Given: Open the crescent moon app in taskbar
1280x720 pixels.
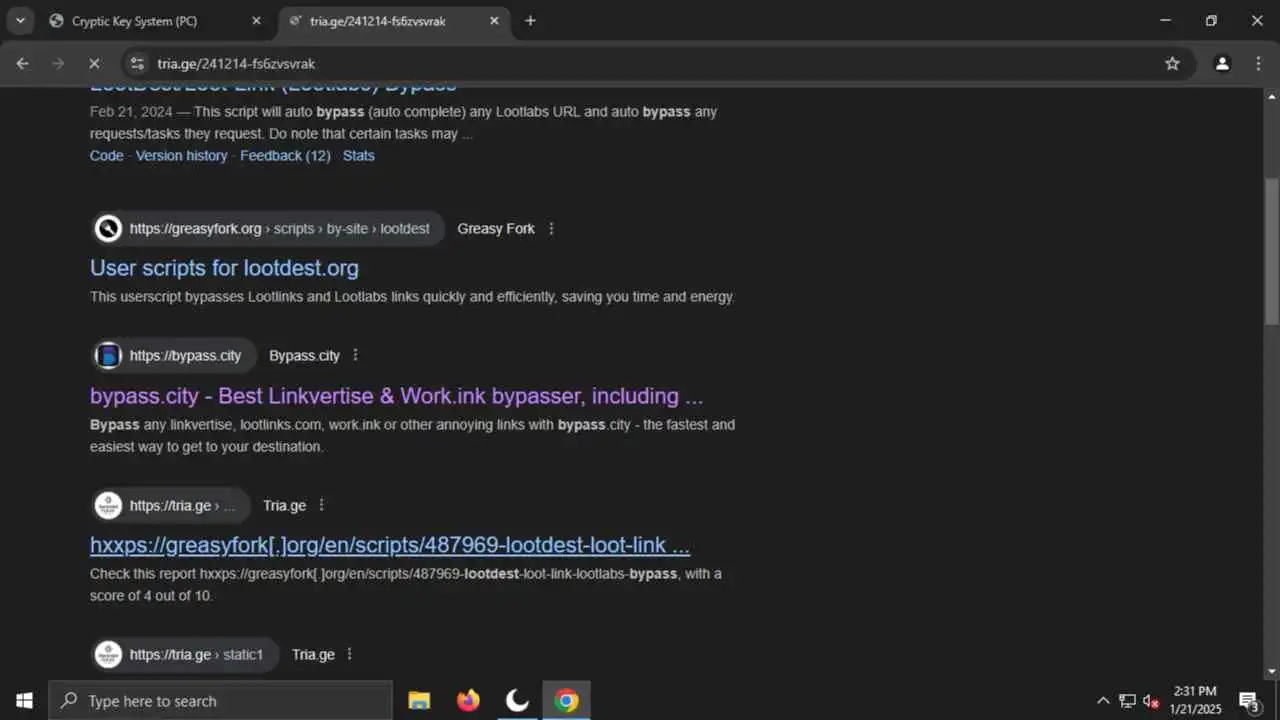Looking at the screenshot, I should click(x=517, y=701).
